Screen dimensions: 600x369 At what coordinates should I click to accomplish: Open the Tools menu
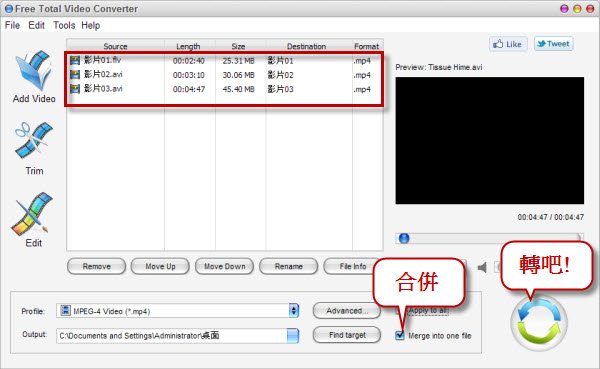click(x=64, y=25)
